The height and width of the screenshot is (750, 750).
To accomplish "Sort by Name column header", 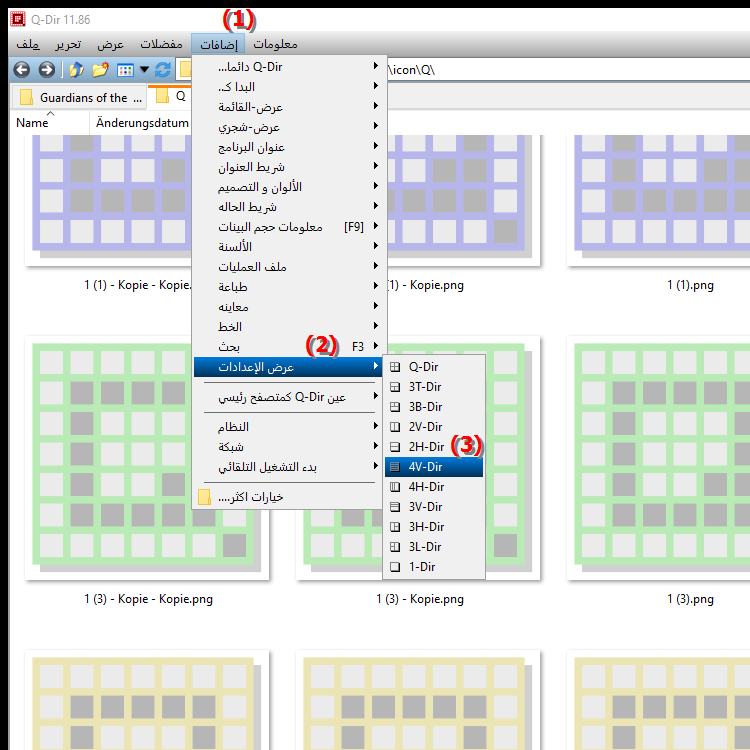I will [49, 123].
